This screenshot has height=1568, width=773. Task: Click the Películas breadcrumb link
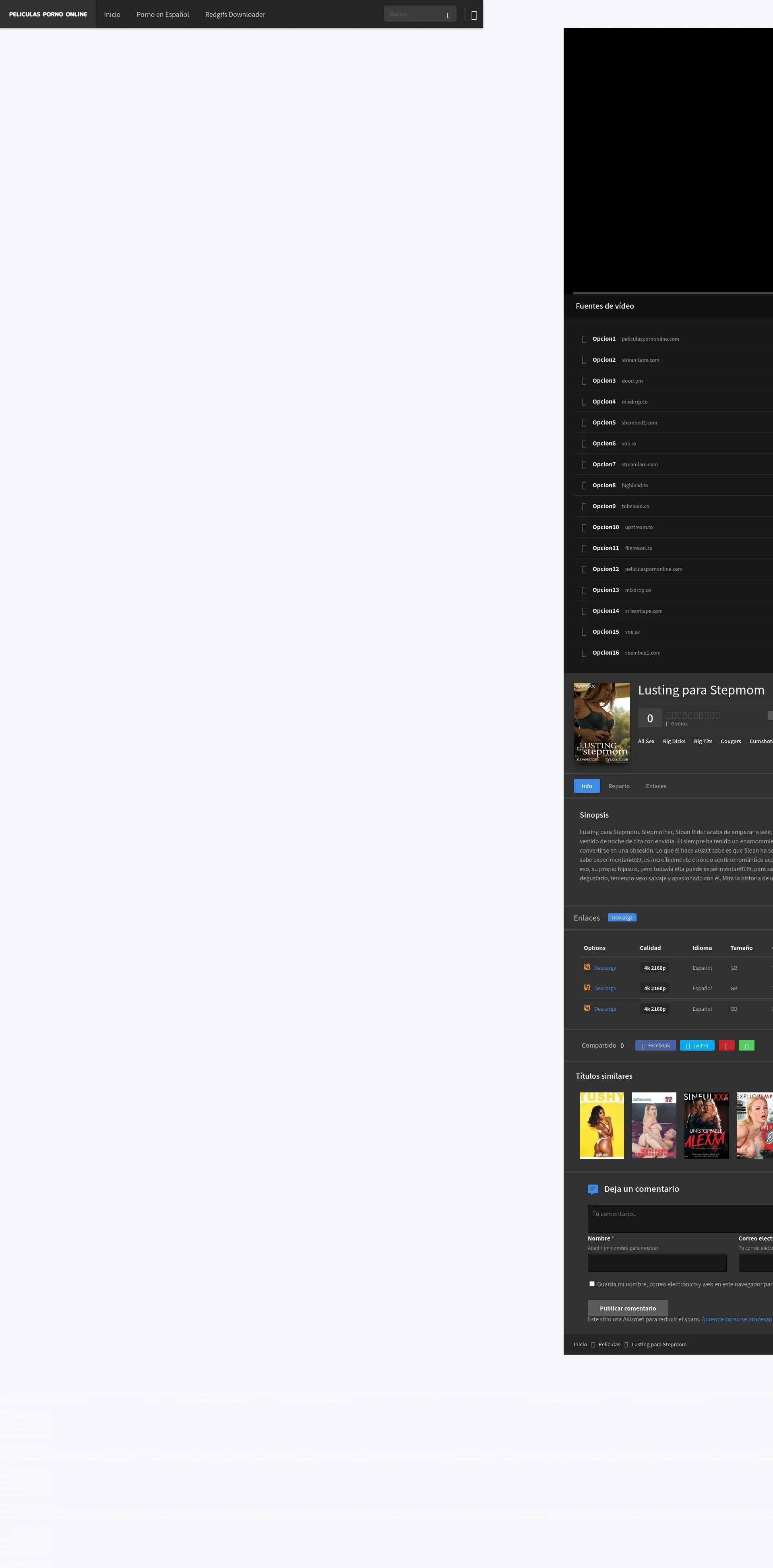(x=608, y=1345)
